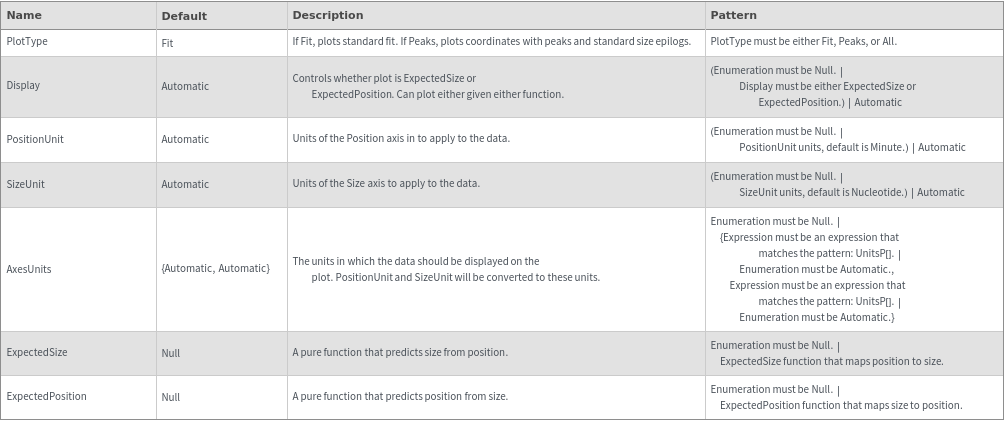Click the Default column header
The height and width of the screenshot is (422, 1004).
[184, 16]
